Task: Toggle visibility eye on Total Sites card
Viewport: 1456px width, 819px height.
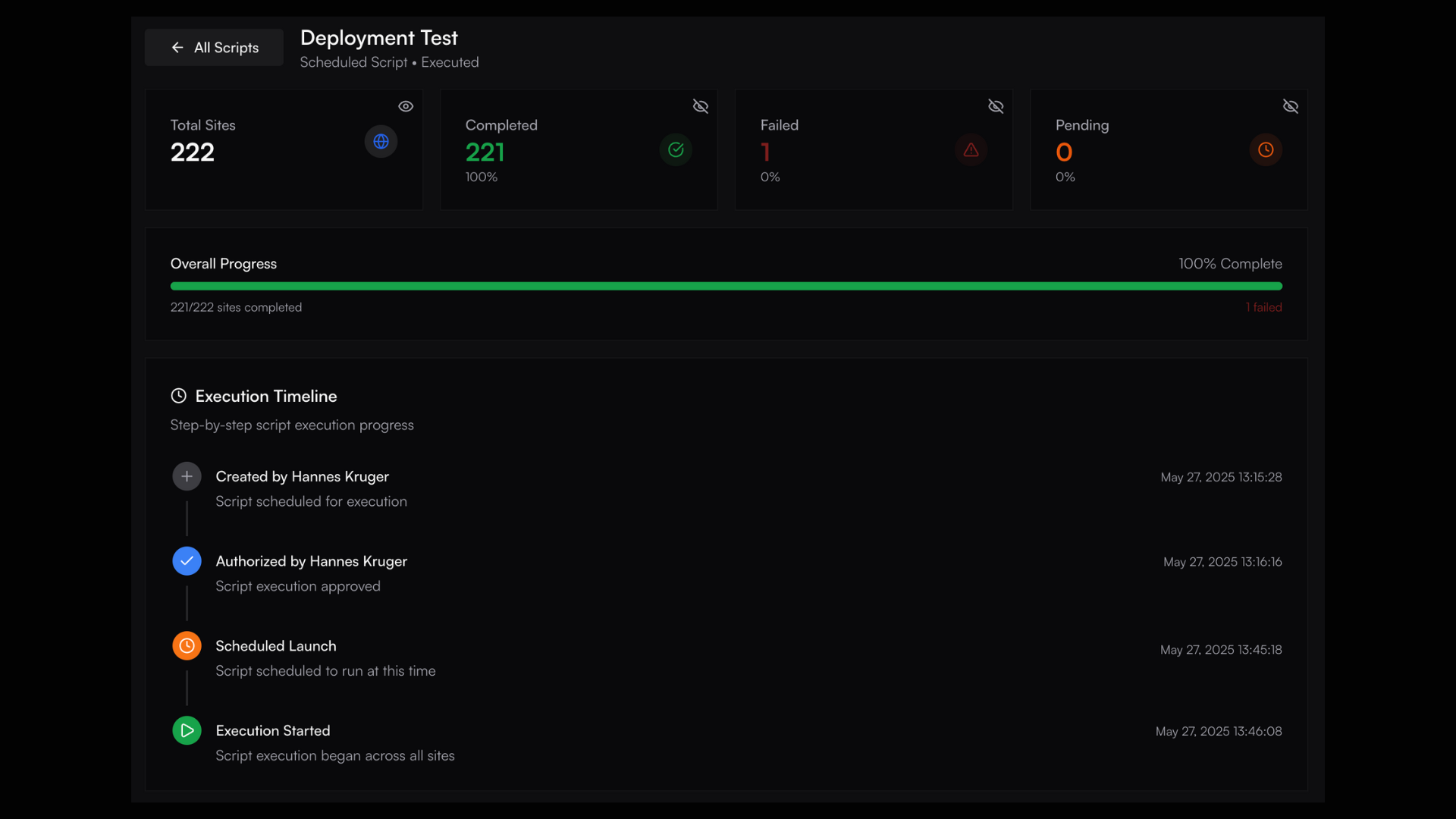Action: coord(406,106)
